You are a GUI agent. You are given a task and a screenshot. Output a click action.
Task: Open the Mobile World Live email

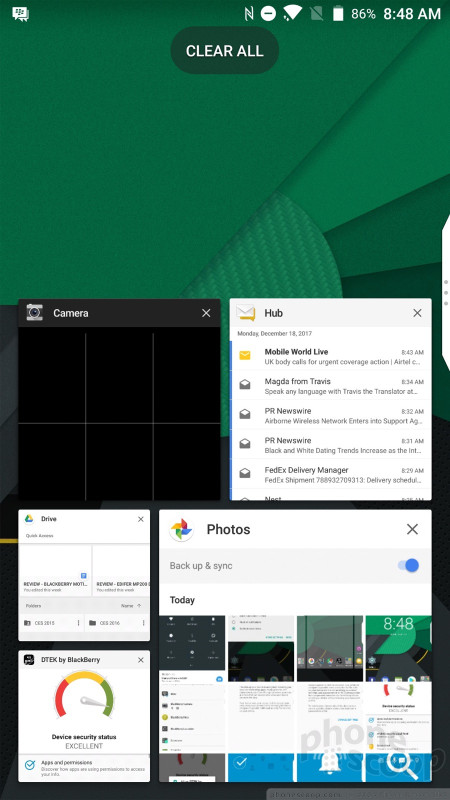click(331, 357)
